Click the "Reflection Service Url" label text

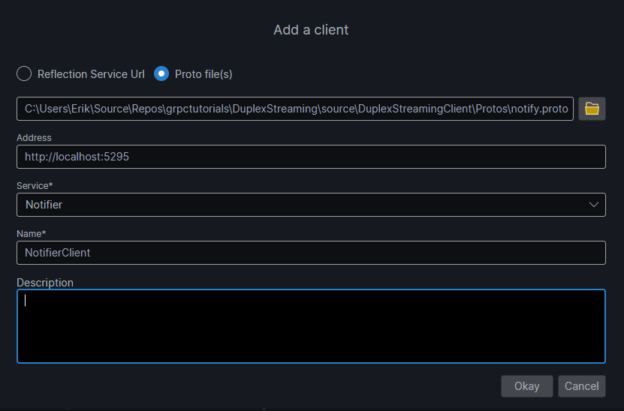click(x=91, y=74)
